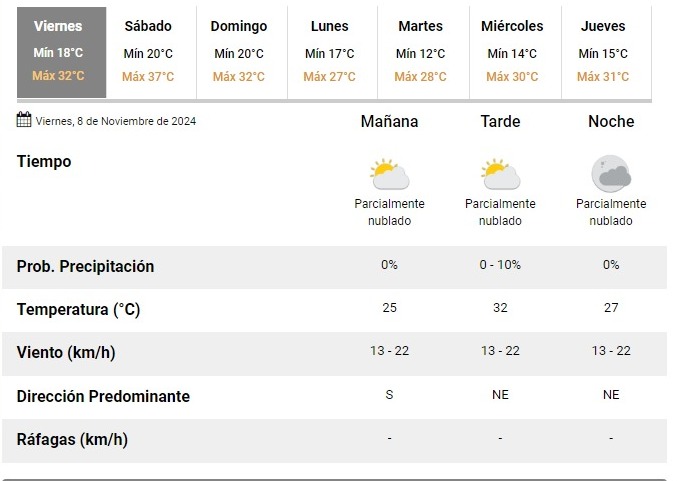686x481 pixels.
Task: Select the Lunes forecast tab
Action: point(330,51)
